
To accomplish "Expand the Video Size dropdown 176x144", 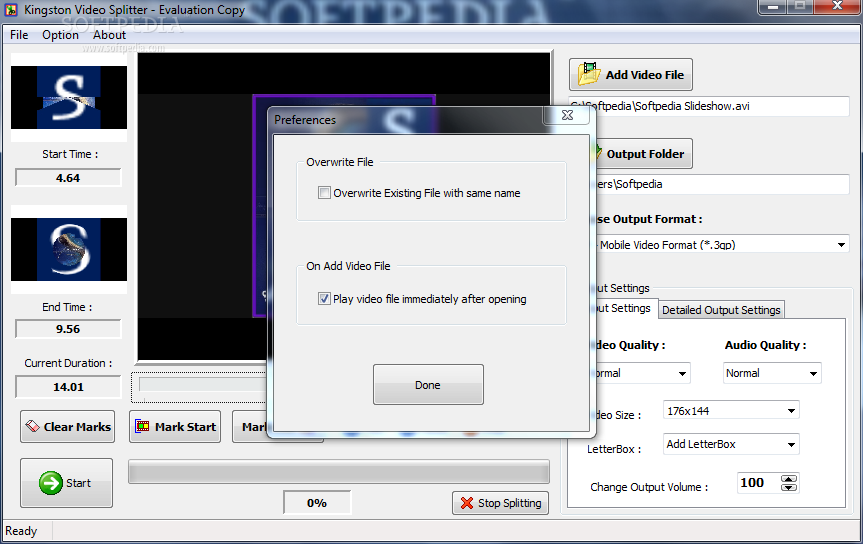I will pyautogui.click(x=791, y=411).
